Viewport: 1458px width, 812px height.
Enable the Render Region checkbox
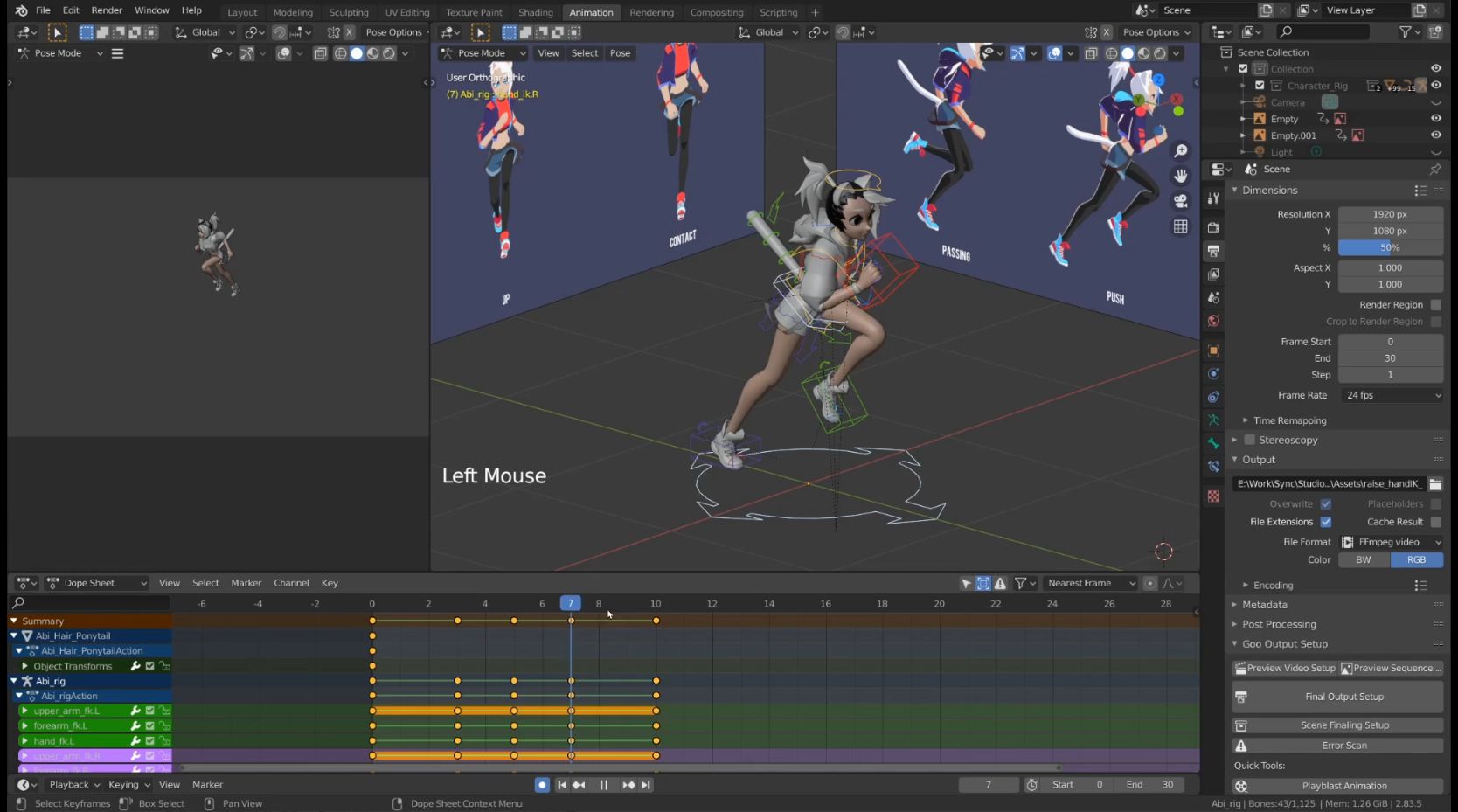point(1435,305)
